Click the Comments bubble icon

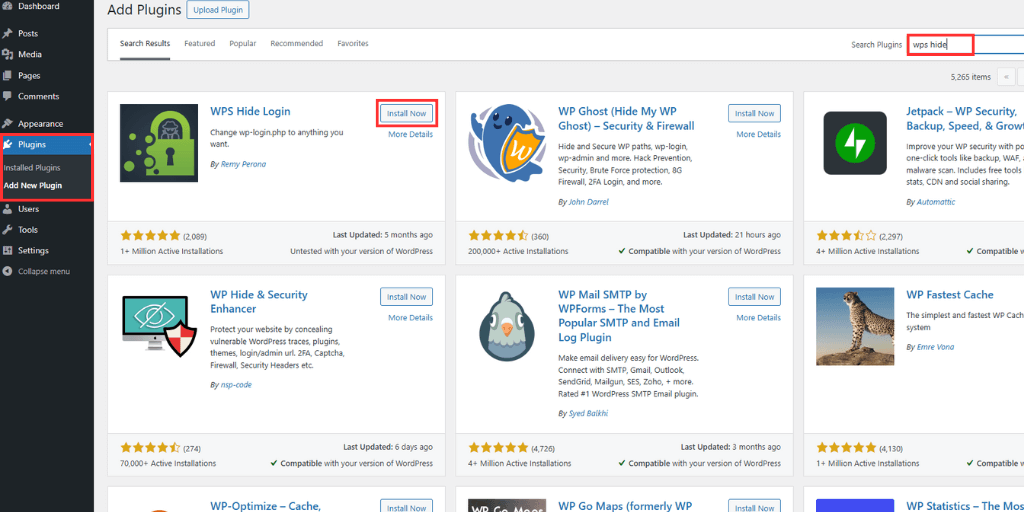[7, 96]
